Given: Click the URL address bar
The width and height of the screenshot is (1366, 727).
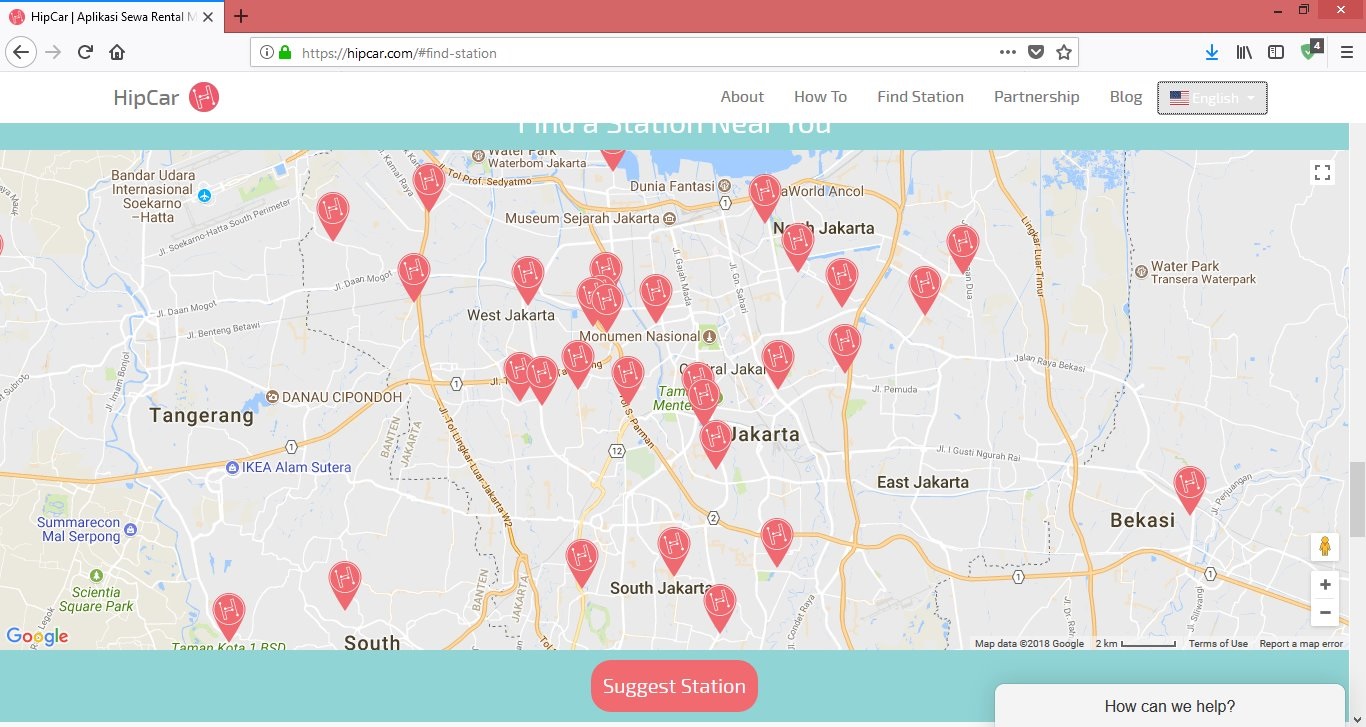Looking at the screenshot, I should (640, 52).
